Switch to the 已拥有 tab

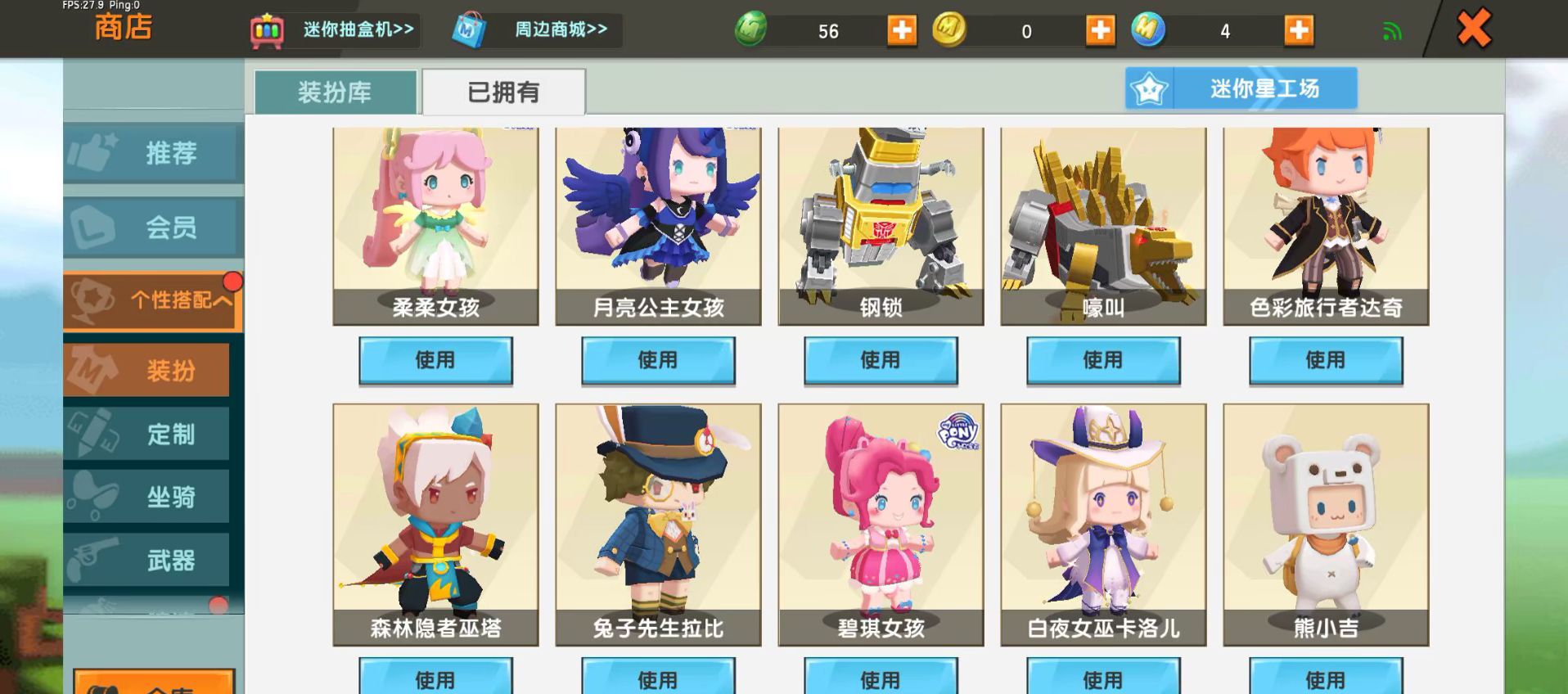[x=503, y=92]
